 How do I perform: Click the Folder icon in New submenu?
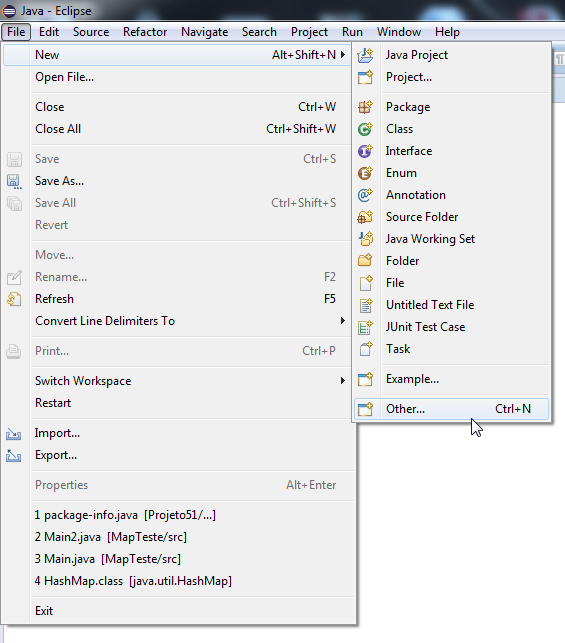click(x=365, y=261)
